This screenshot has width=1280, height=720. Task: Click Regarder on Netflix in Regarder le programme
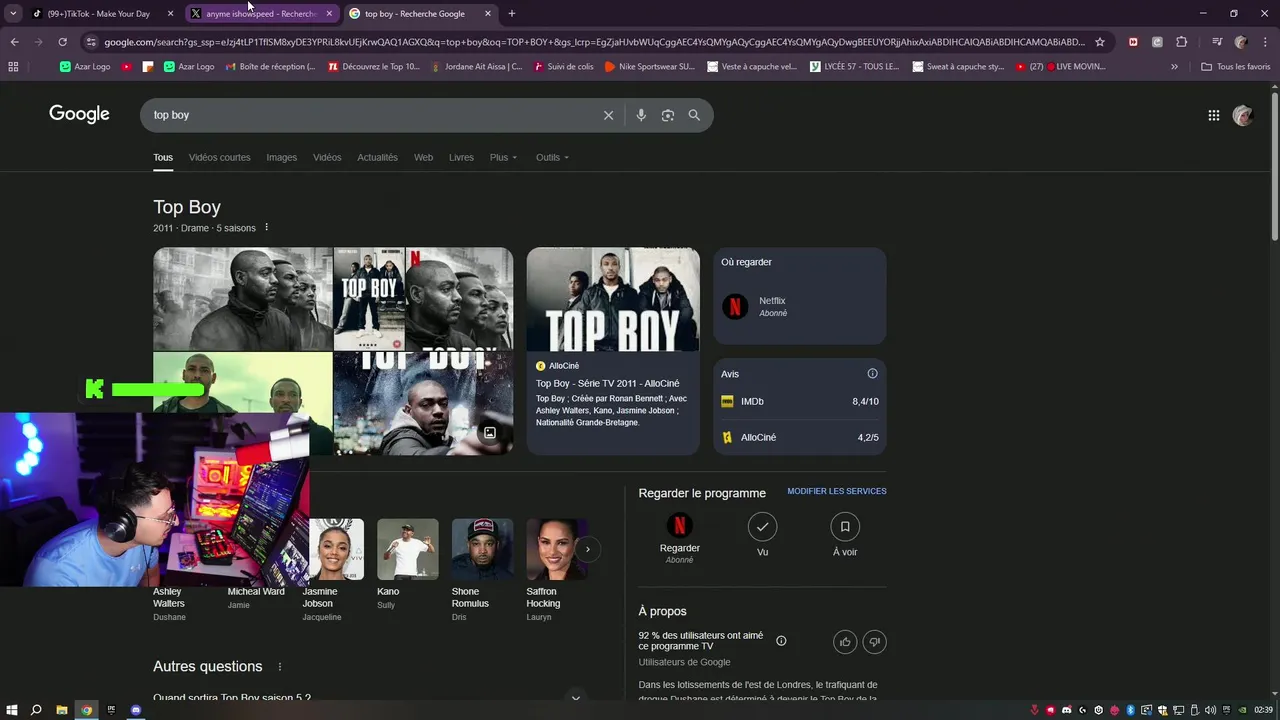point(680,538)
